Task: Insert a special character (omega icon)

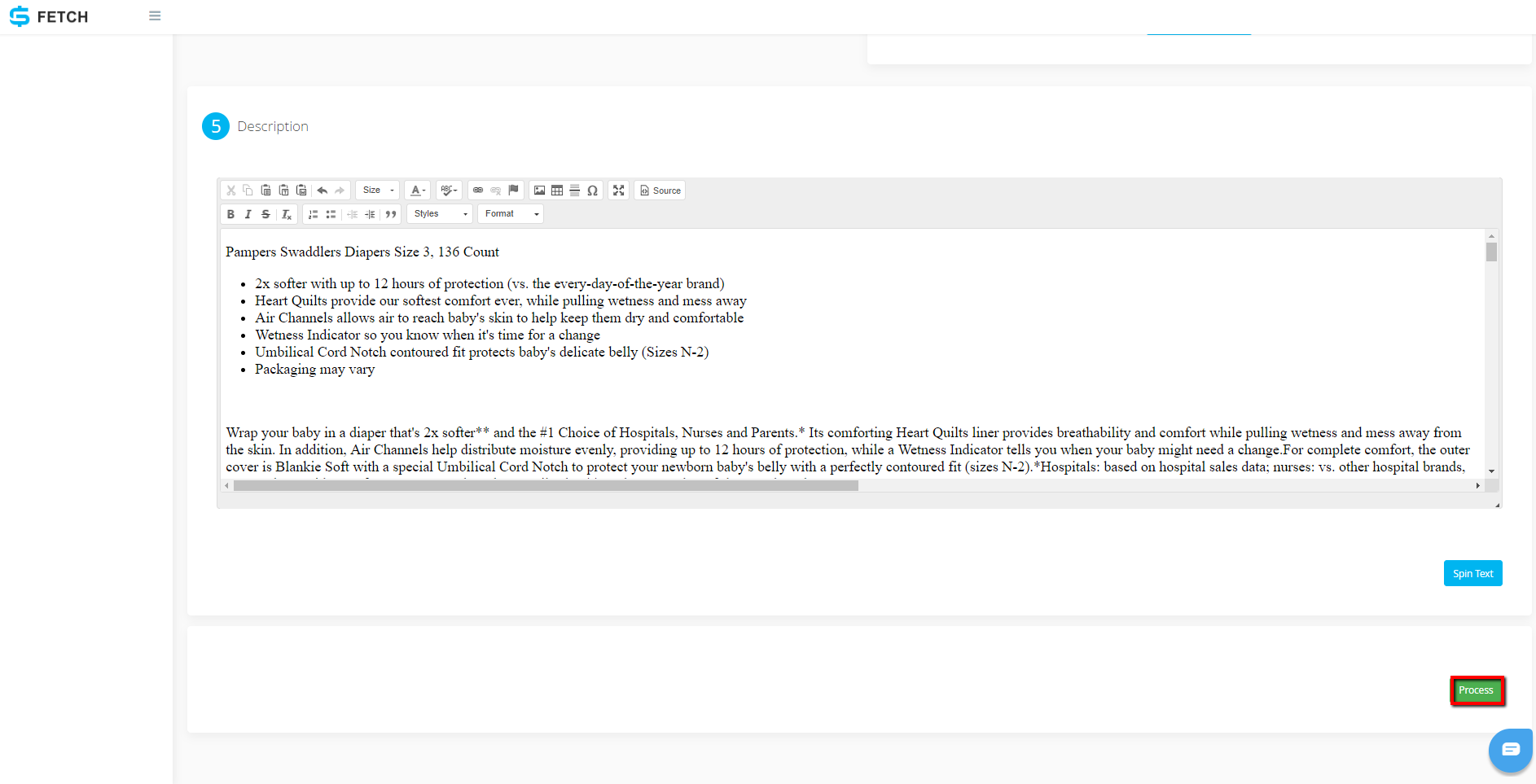Action: (x=592, y=191)
